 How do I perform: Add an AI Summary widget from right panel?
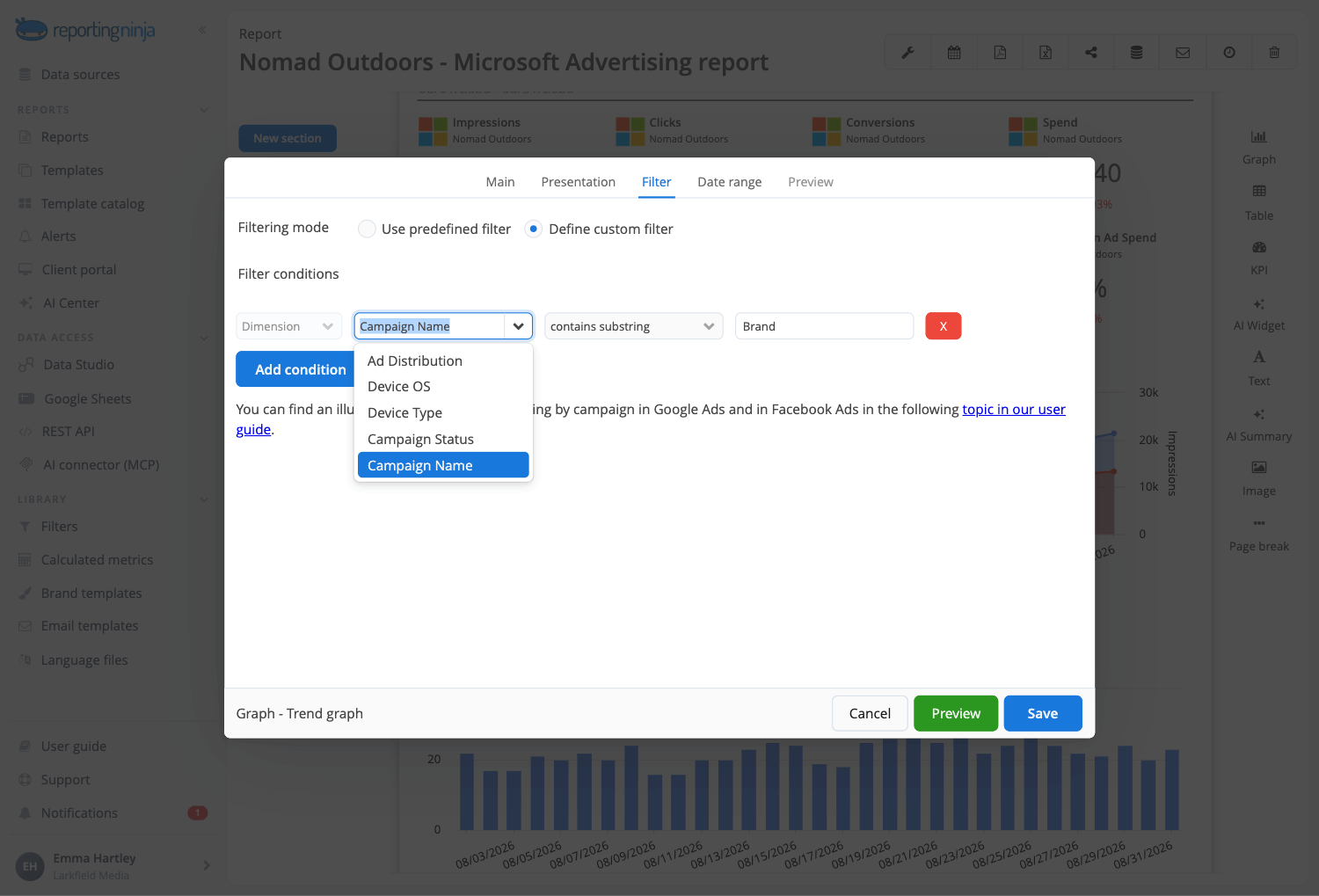1259,425
